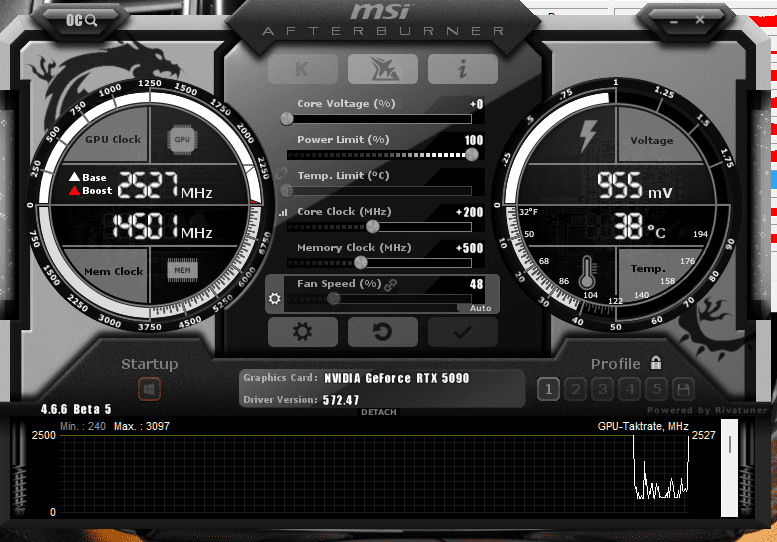Select profile slot 1
777x542 pixels.
(548, 389)
